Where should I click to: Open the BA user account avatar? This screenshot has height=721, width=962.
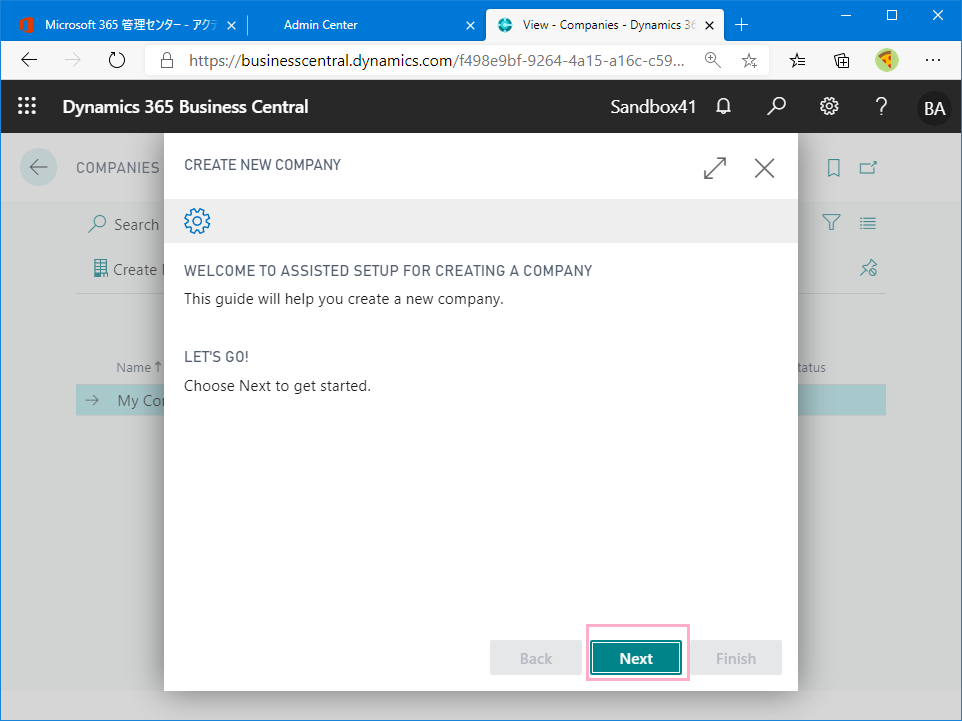tap(934, 109)
